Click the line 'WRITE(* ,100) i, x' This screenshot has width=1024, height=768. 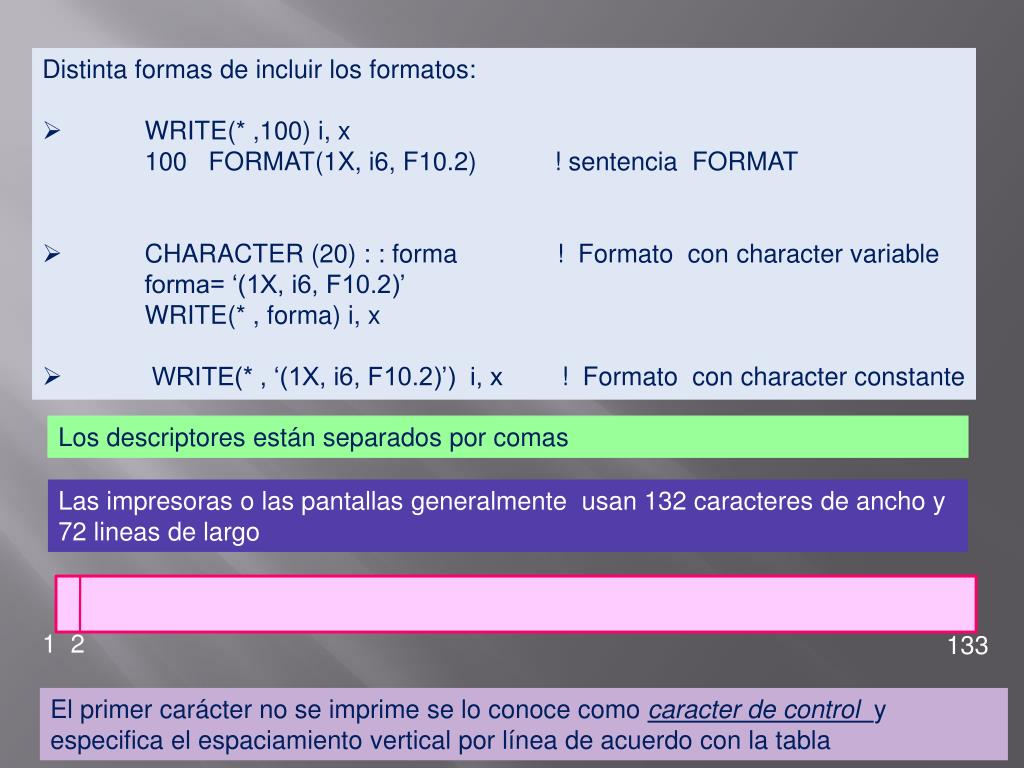[x=248, y=131]
